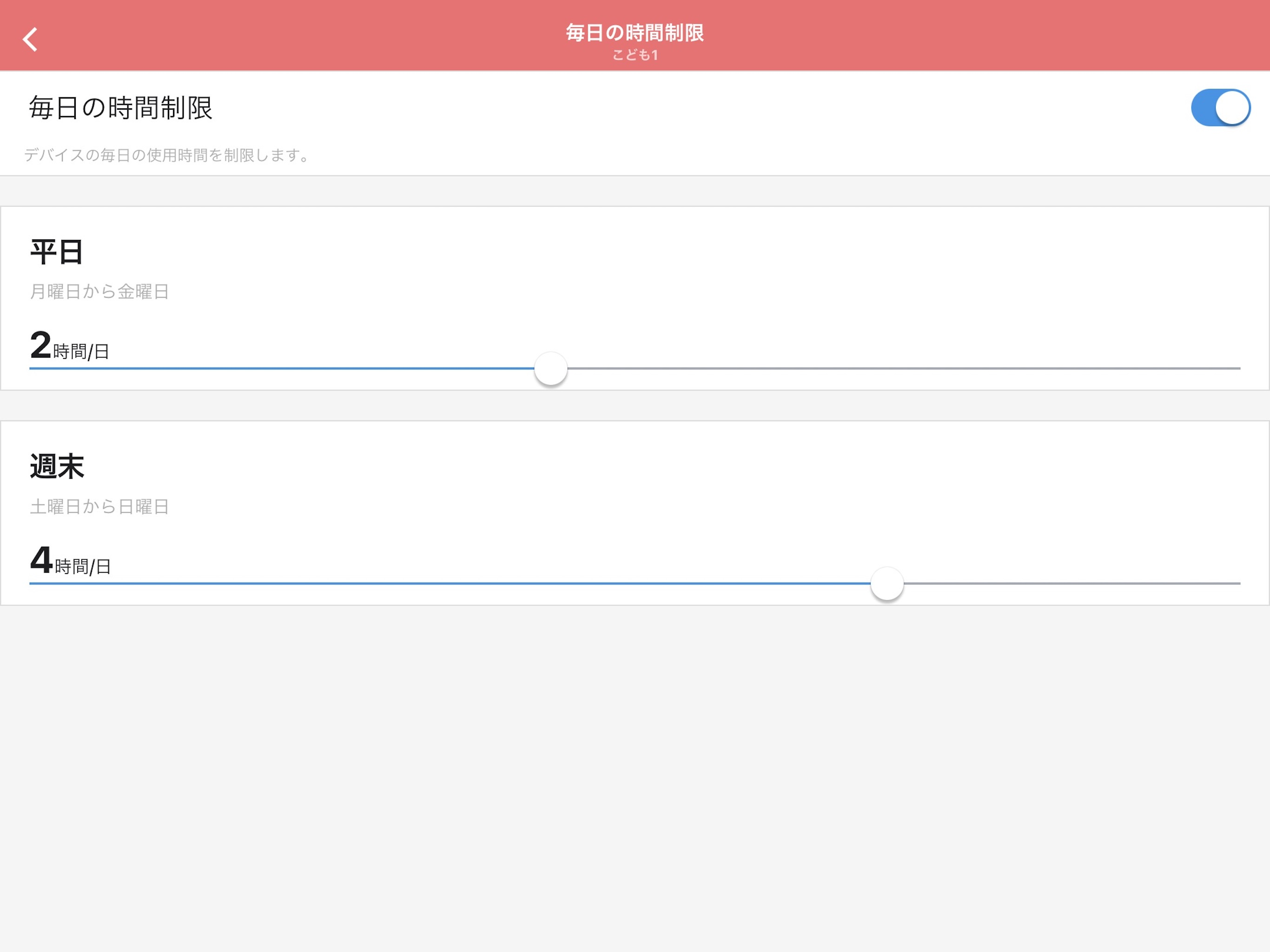Click the 土曜日から日曜日 subtitle

(x=99, y=506)
